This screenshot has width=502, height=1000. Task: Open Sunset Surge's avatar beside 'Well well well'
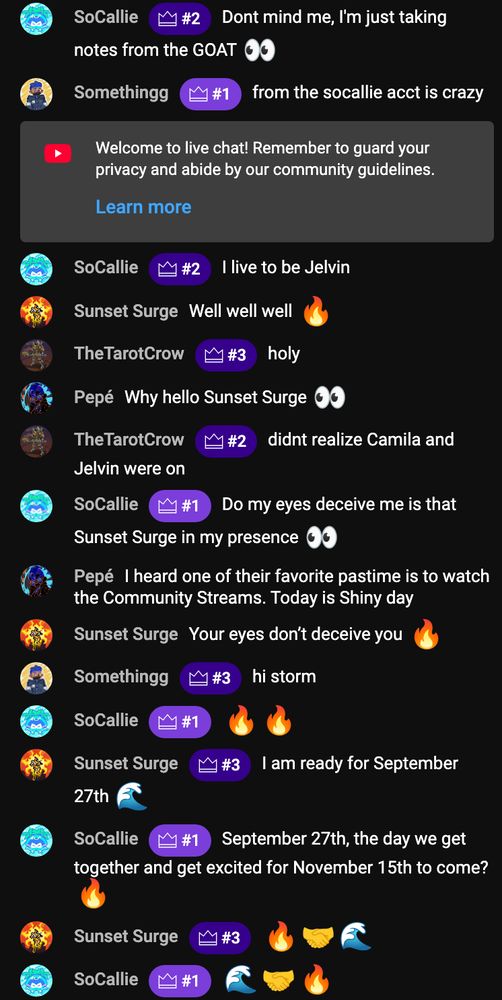36,312
